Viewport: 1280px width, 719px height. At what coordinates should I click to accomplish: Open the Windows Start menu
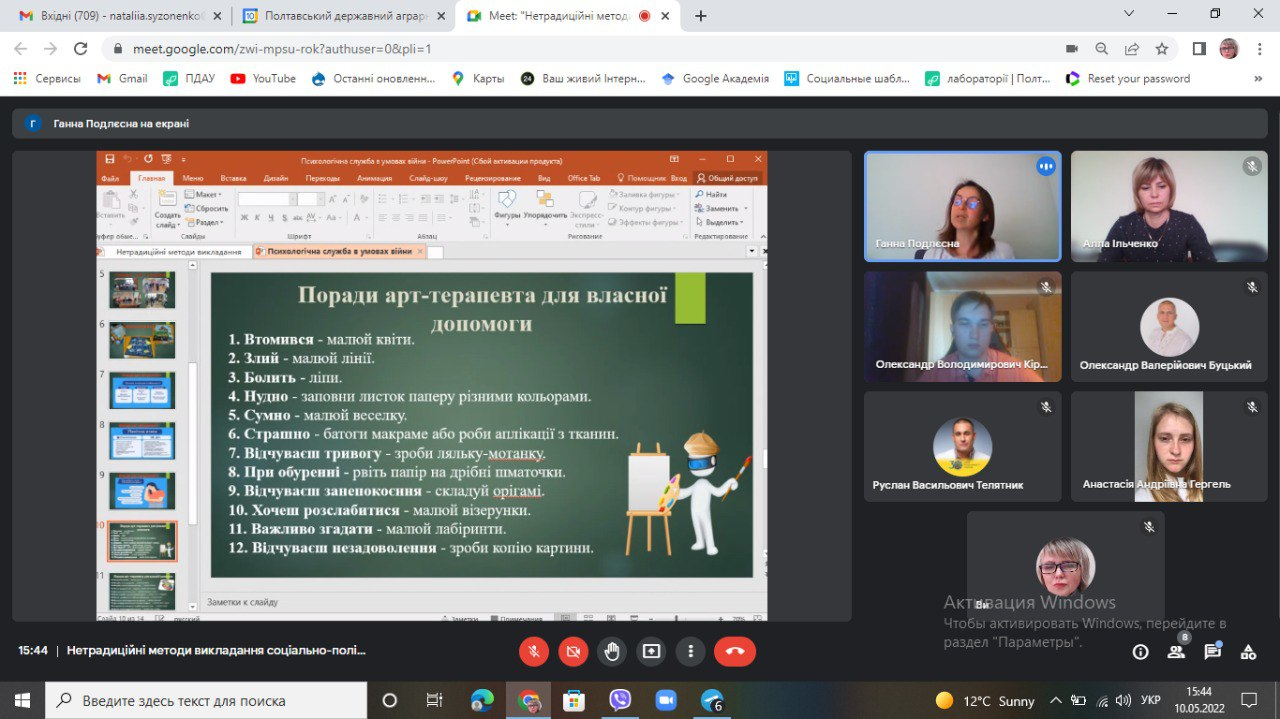22,700
